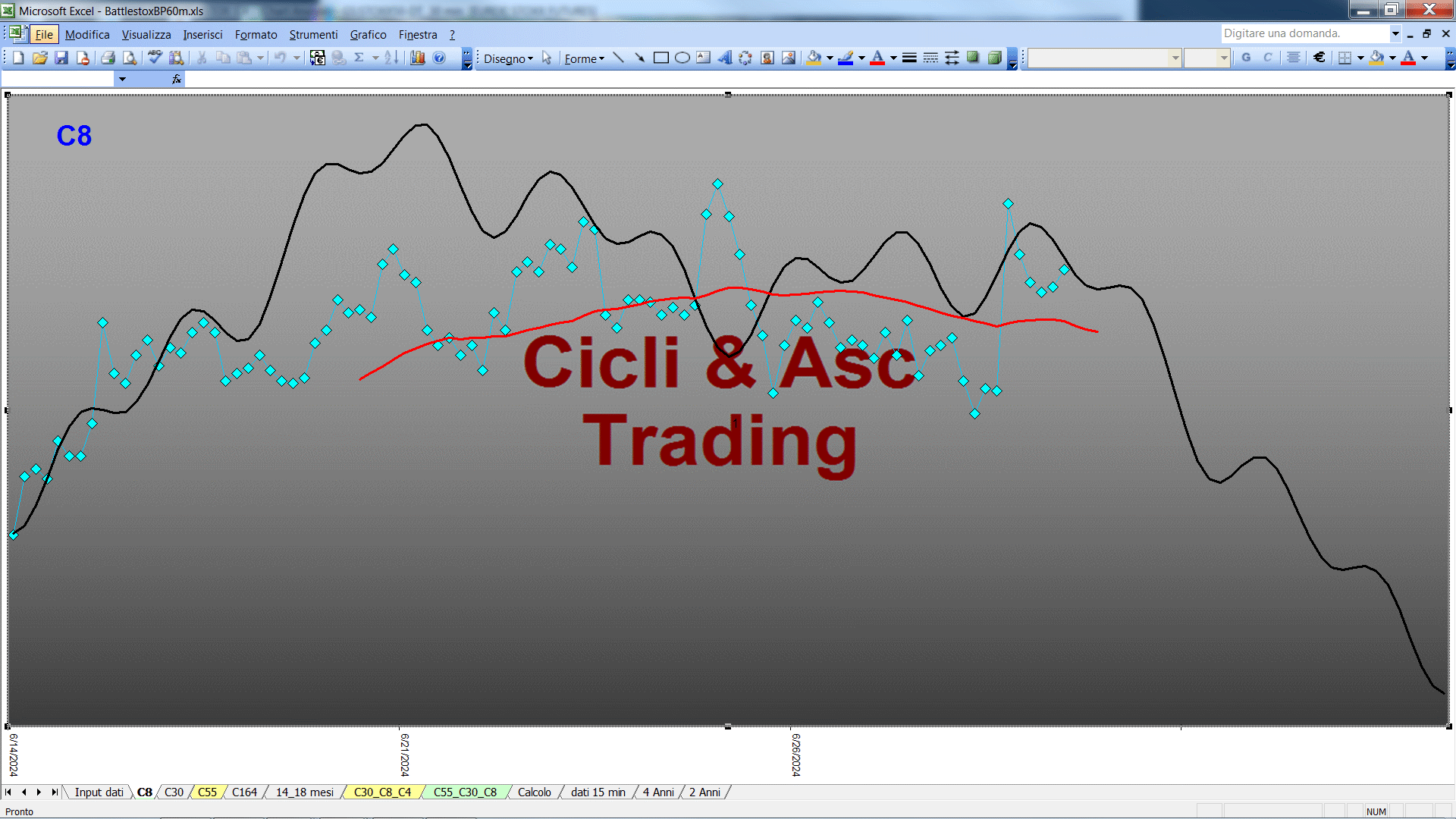Expand the Undo history dropdown arrow
Viewport: 1456px width, 819px height.
[x=297, y=58]
